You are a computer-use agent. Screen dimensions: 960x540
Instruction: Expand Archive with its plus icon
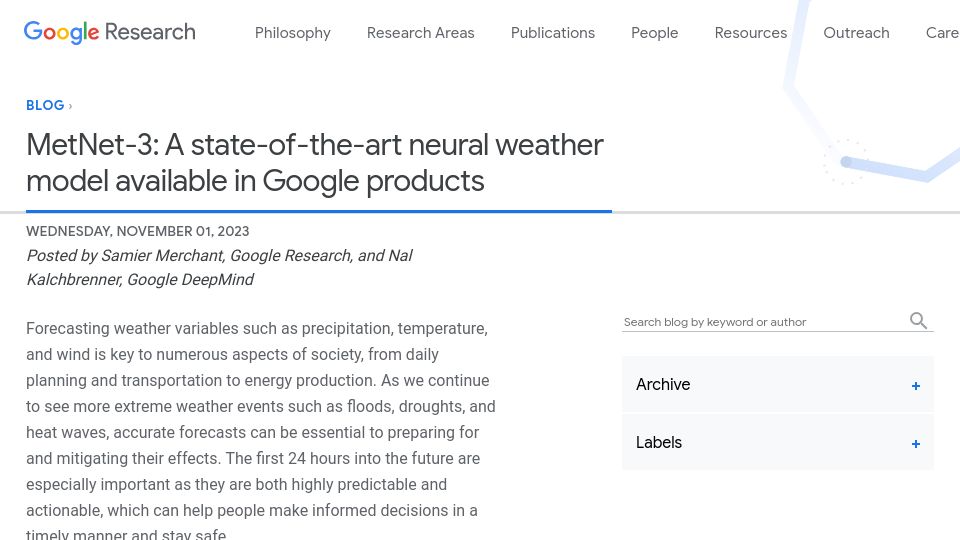(915, 386)
